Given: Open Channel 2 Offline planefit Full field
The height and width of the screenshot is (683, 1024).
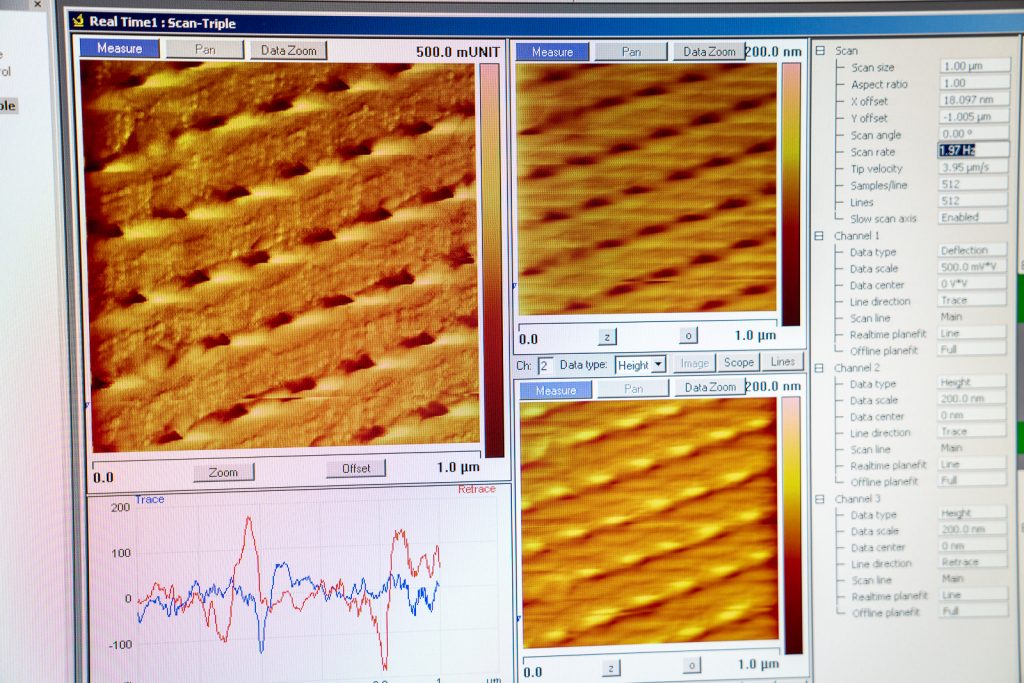Looking at the screenshot, I should [972, 480].
